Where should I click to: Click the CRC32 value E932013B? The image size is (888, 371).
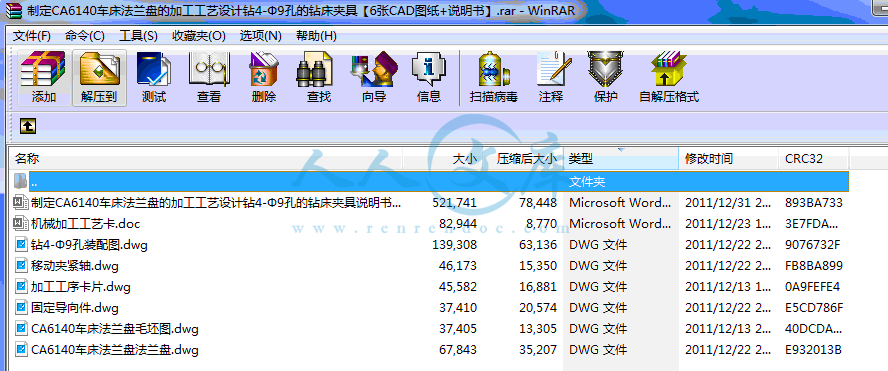(813, 349)
